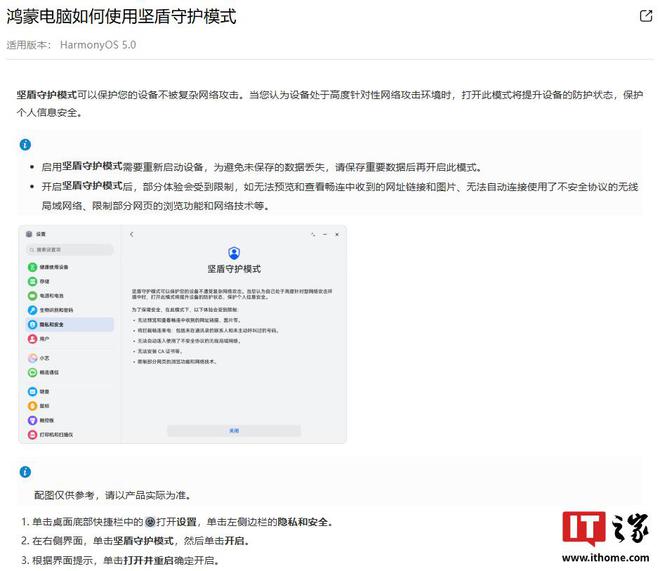The width and height of the screenshot is (660, 571).
Task: Click the 配图仅供参考，请以产品实际为准 note
Action: click(x=112, y=495)
